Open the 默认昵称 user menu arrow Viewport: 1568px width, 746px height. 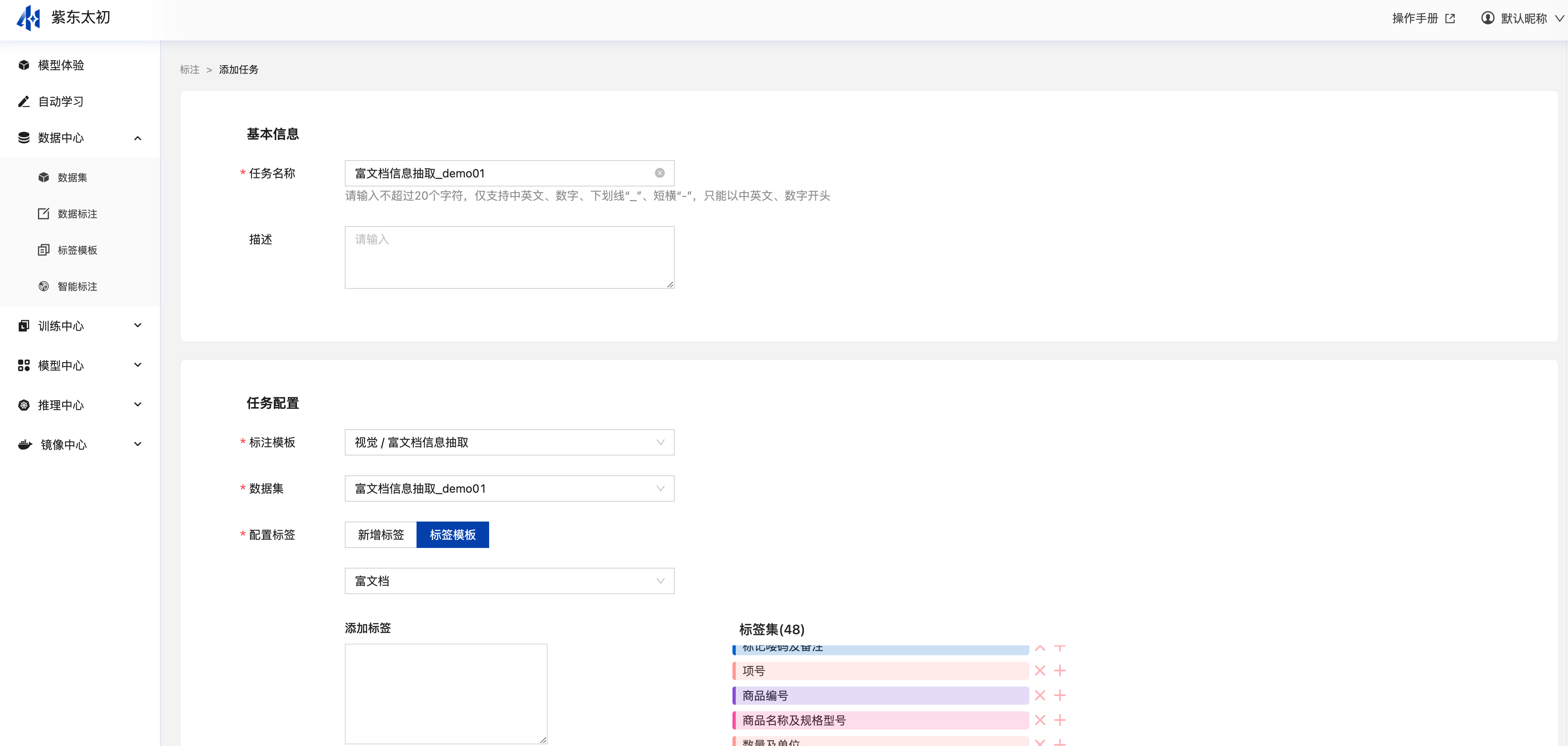click(x=1559, y=18)
